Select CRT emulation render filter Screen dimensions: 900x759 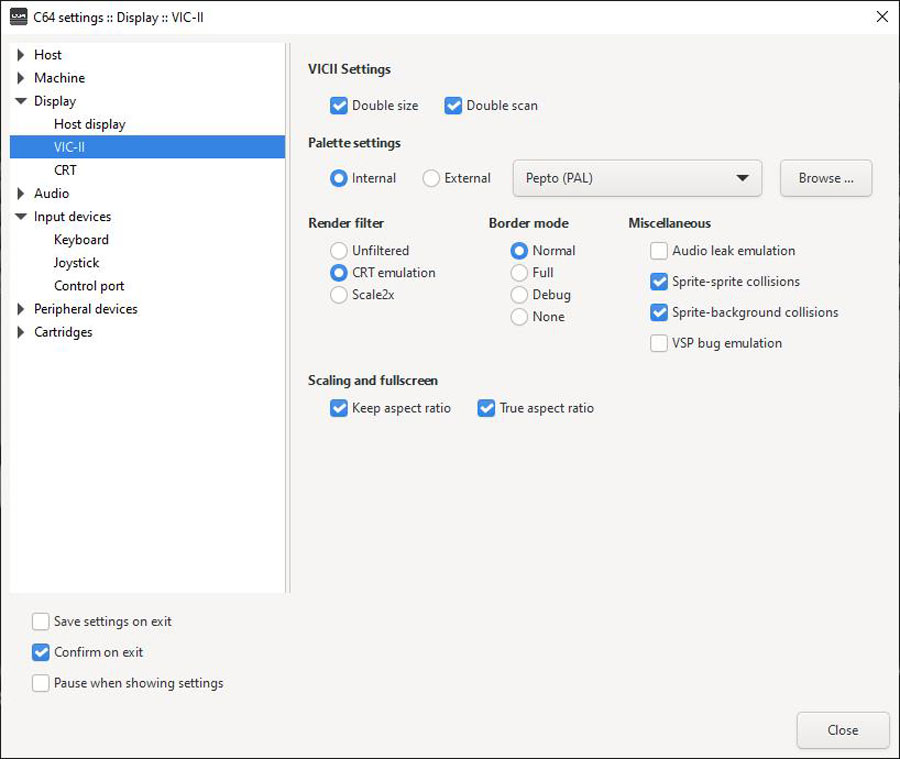(339, 273)
